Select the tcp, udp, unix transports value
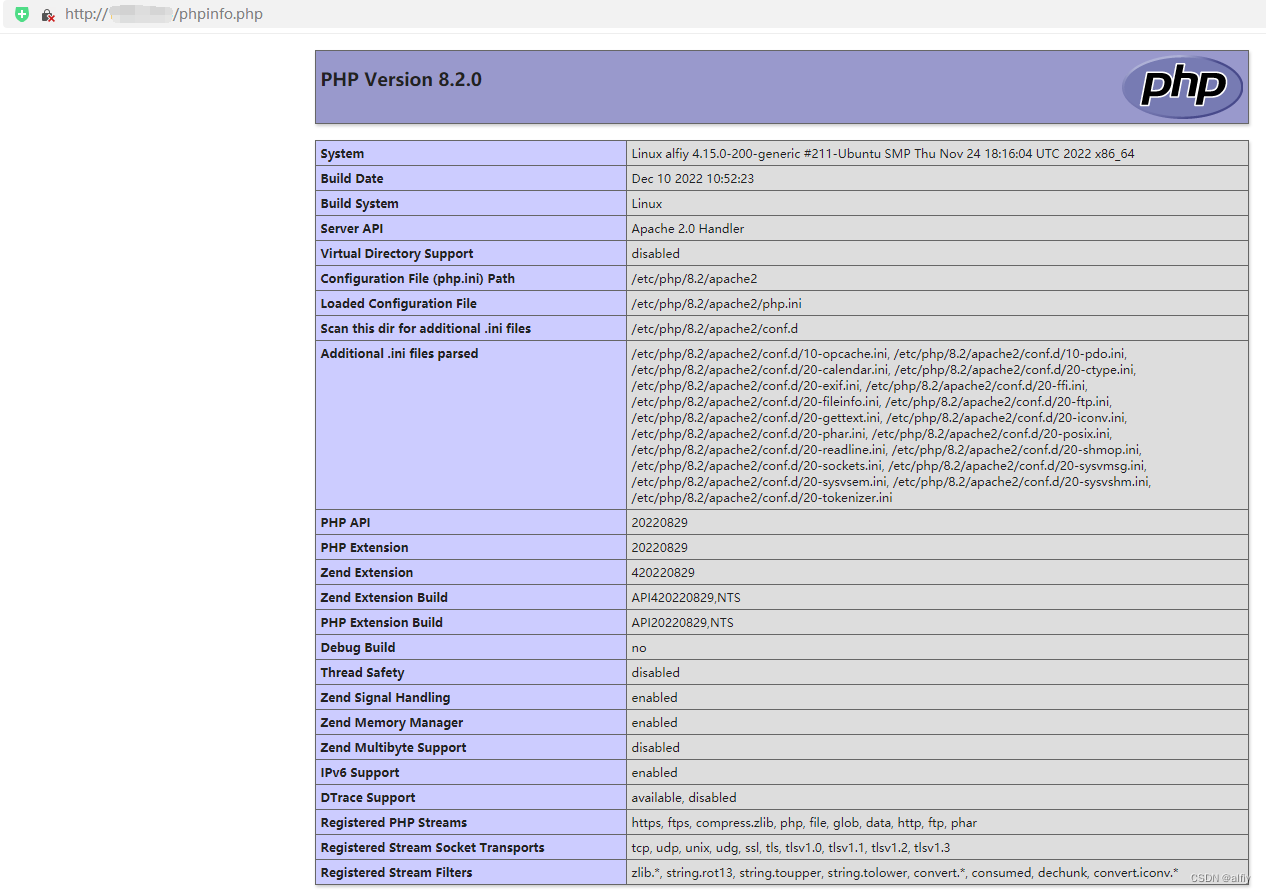 pos(791,848)
